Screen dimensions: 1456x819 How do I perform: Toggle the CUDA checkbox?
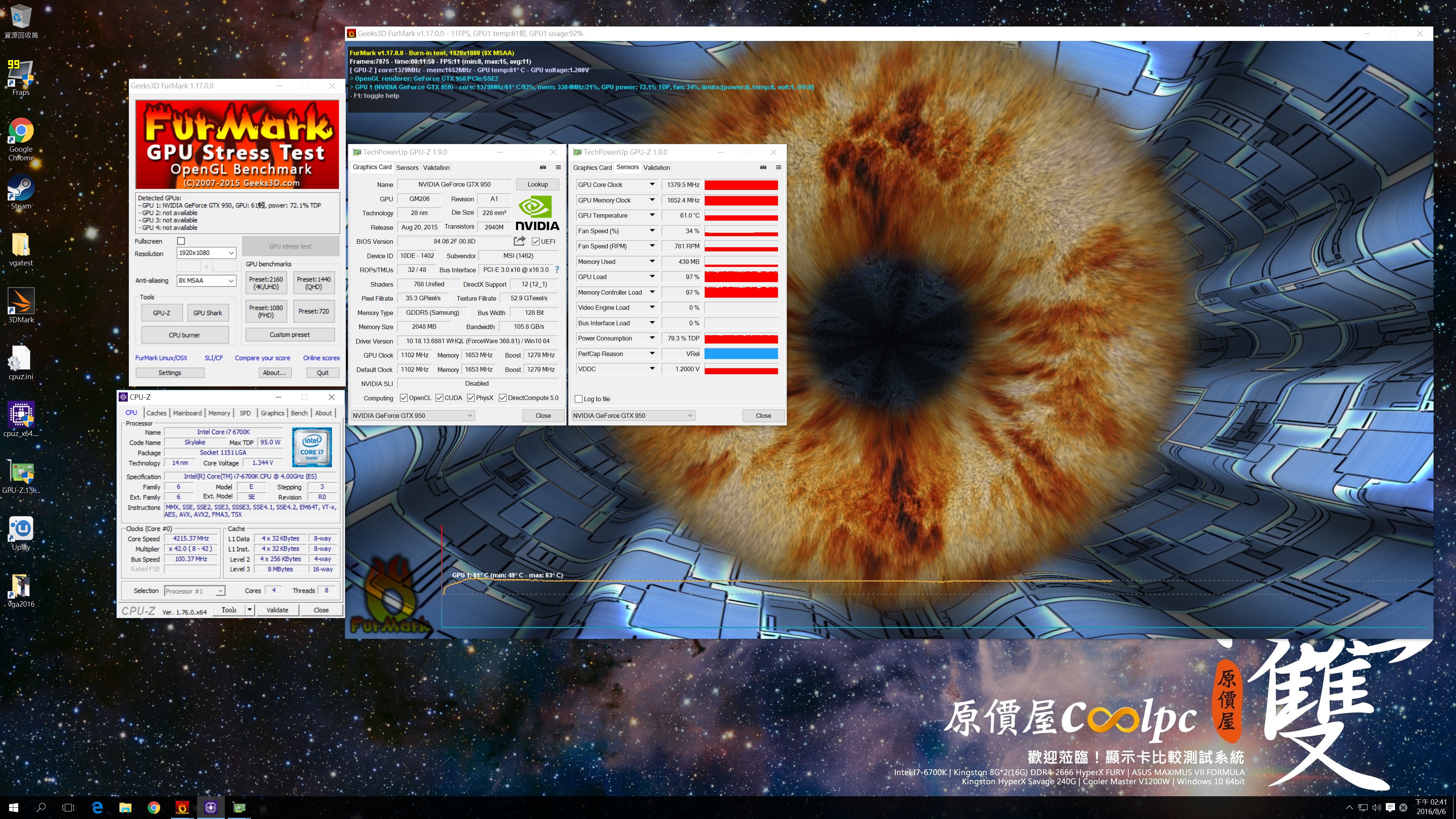tap(439, 398)
